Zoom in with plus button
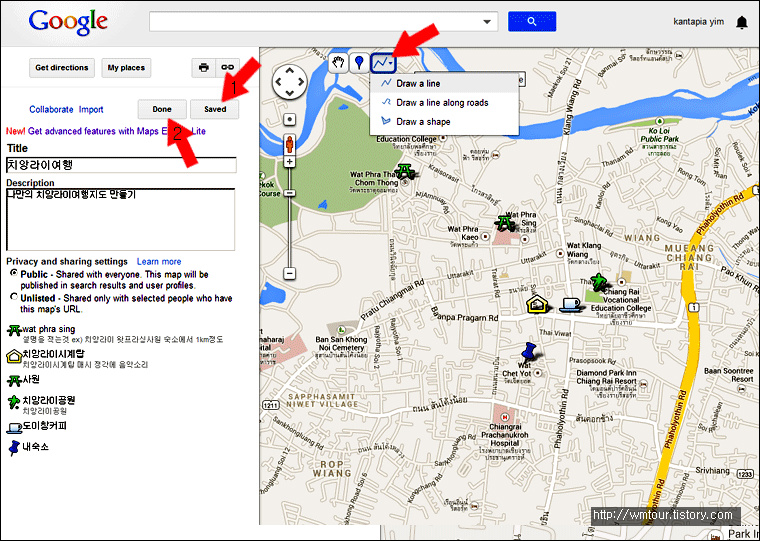Viewport: 760px width, 541px height. pos(289,161)
